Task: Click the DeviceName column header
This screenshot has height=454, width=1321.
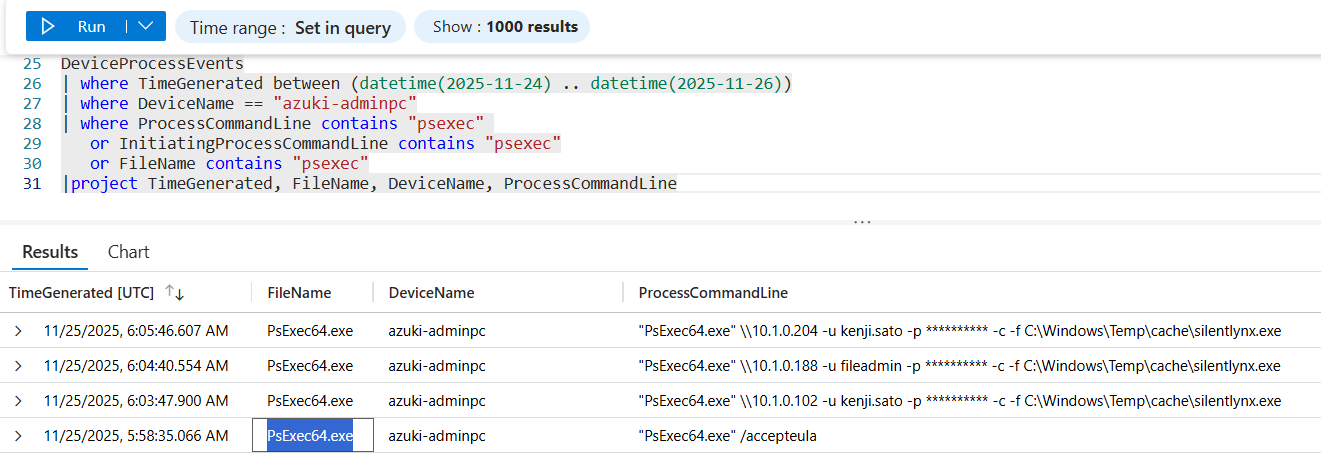Action: (x=431, y=292)
